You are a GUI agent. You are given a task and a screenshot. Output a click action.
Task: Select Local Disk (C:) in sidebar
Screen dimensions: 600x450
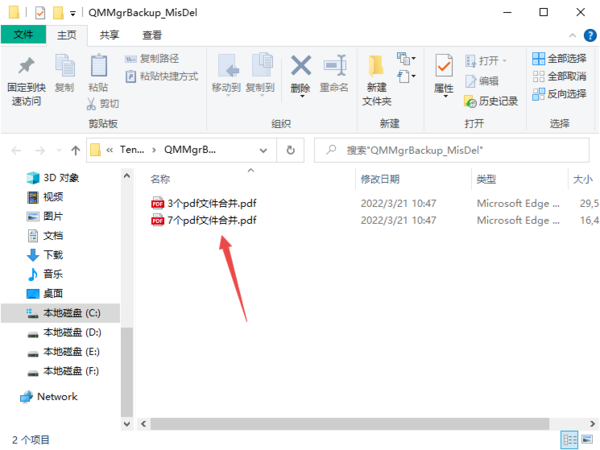(x=60, y=313)
